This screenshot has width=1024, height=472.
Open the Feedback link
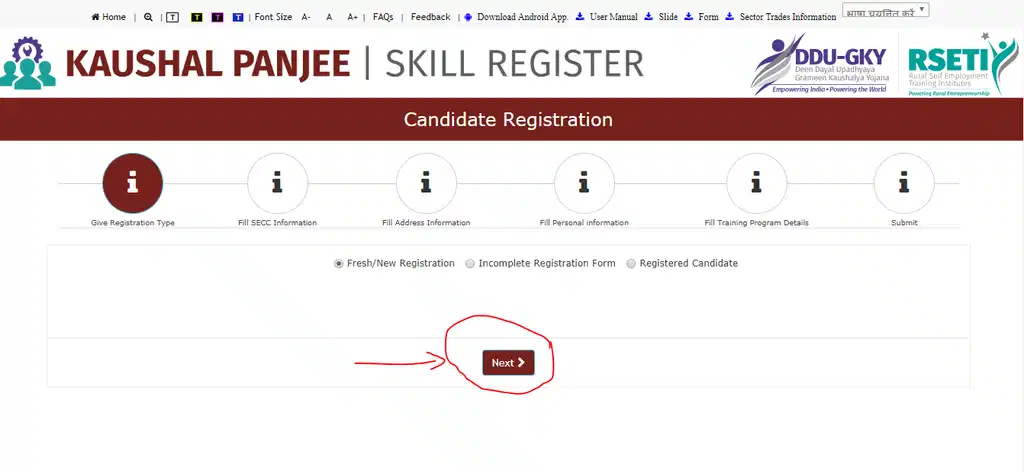click(x=430, y=17)
